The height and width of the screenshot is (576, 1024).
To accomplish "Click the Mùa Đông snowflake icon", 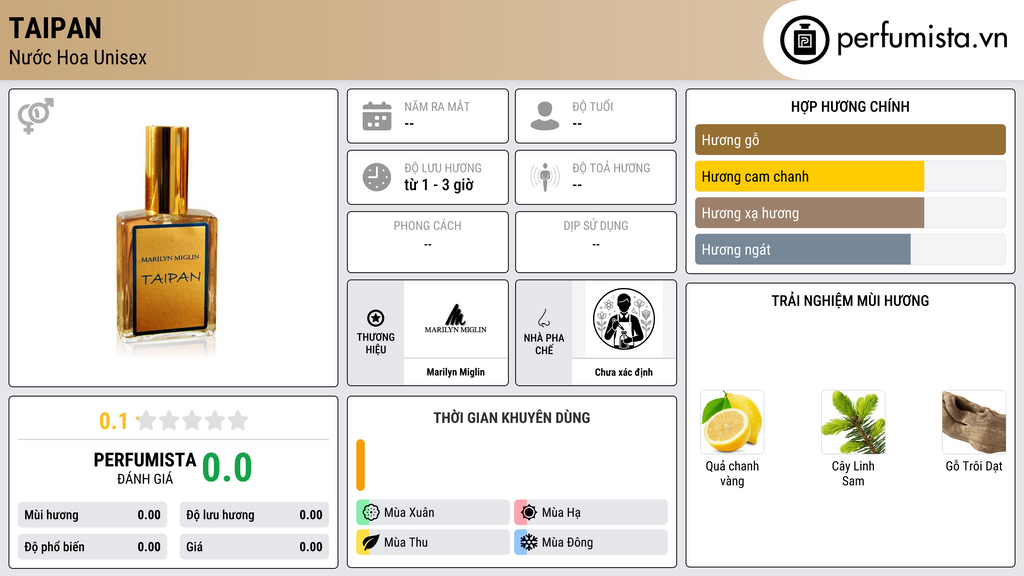I will pyautogui.click(x=529, y=542).
